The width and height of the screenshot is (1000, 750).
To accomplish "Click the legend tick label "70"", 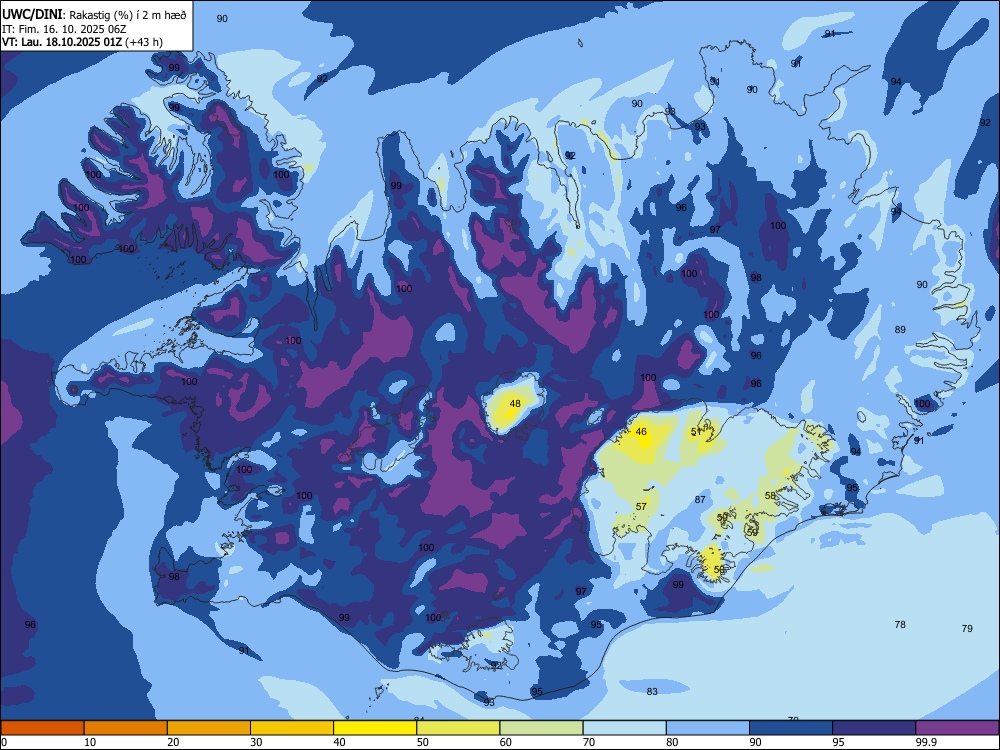I will point(589,742).
